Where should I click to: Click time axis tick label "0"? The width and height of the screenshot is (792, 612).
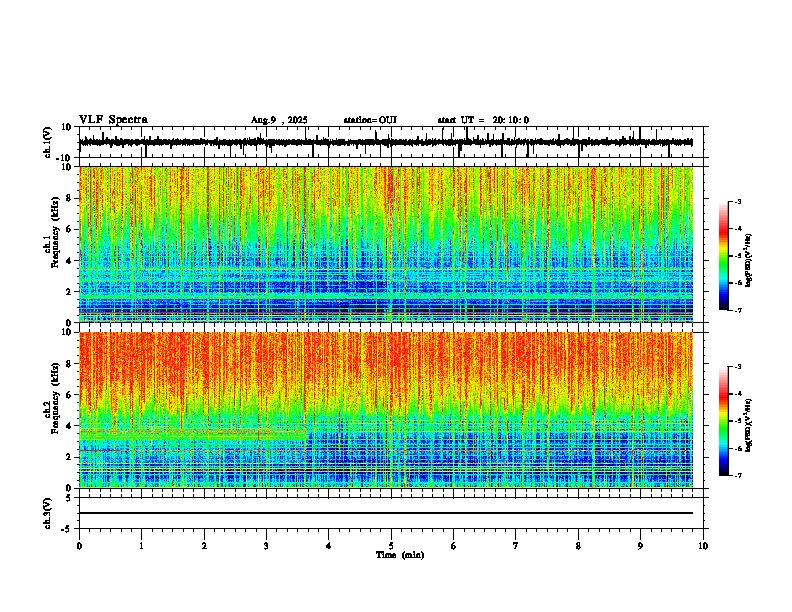(79, 546)
